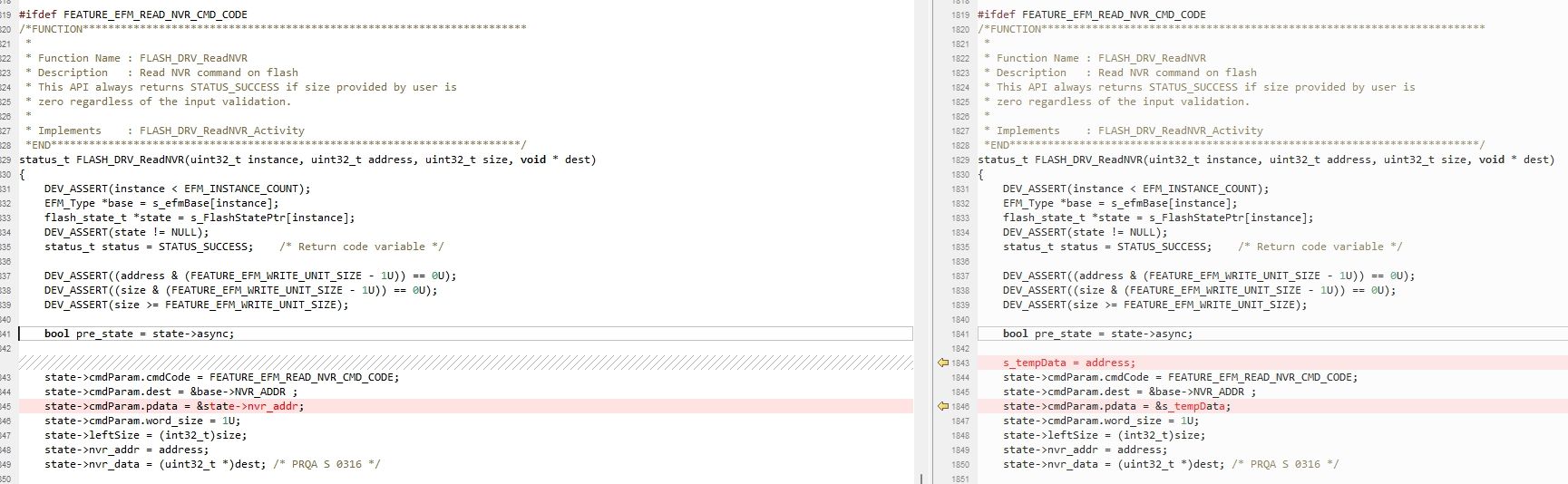Click the &s_tempData changed line in right pane

coord(1116,406)
